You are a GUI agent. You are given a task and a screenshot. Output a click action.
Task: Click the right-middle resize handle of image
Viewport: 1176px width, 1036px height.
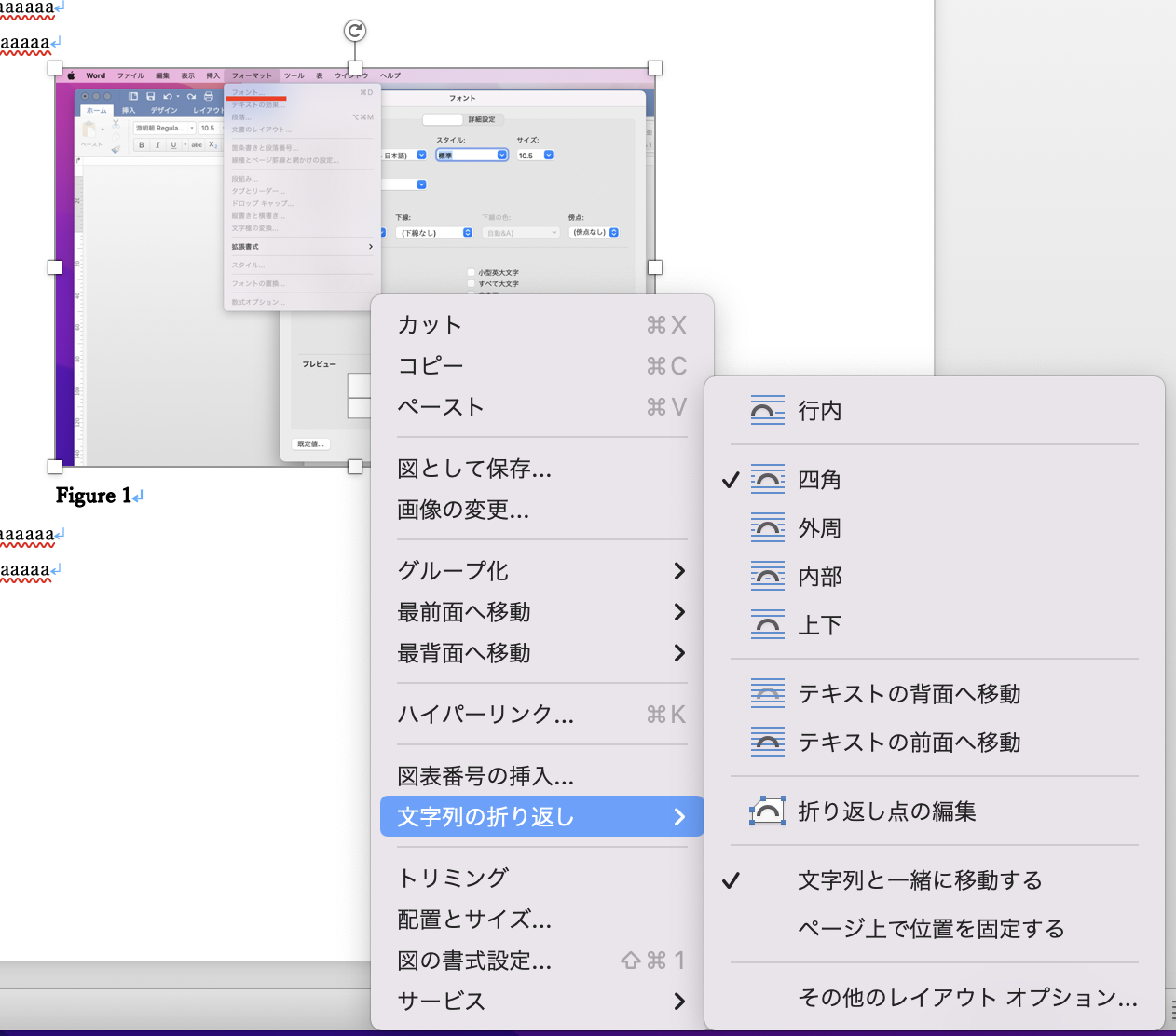pyautogui.click(x=655, y=267)
